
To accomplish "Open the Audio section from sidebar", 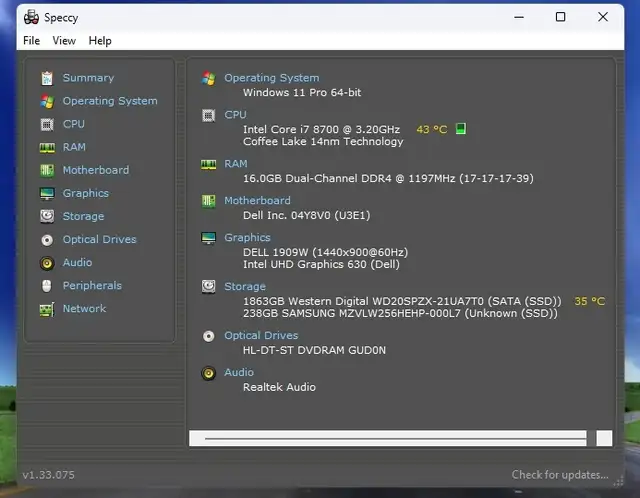I will point(77,262).
